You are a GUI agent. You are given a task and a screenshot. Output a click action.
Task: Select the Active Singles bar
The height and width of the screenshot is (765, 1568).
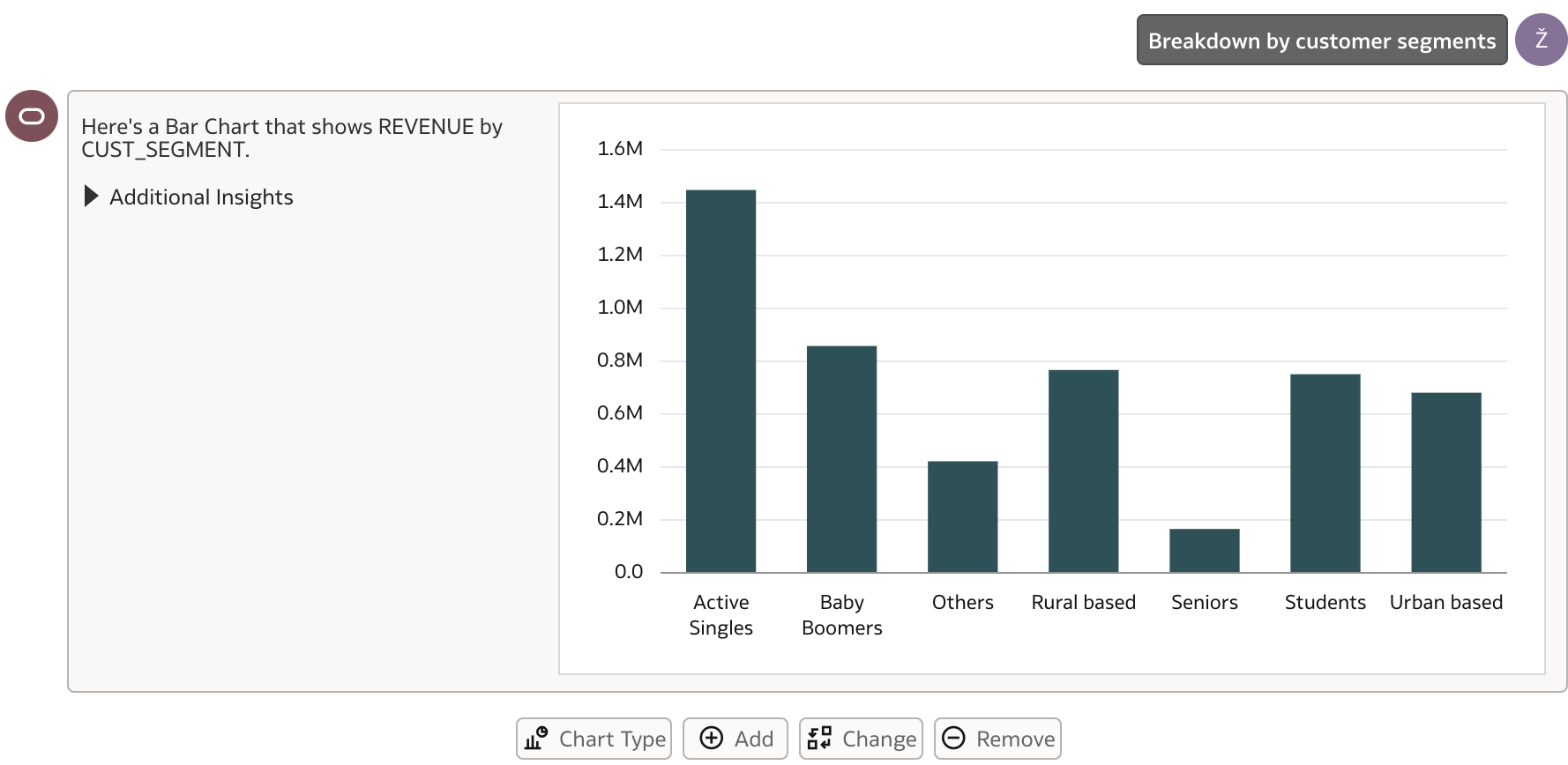pyautogui.click(x=721, y=381)
